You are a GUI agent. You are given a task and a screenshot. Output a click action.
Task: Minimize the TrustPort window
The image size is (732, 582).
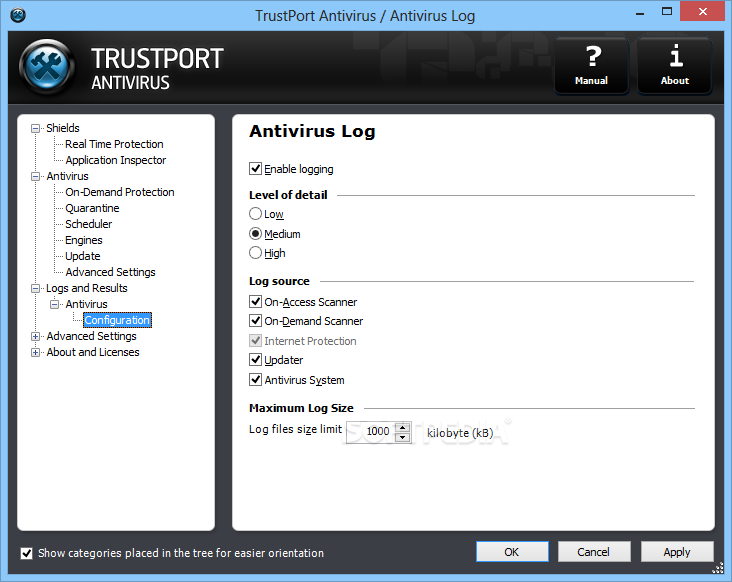tap(640, 13)
